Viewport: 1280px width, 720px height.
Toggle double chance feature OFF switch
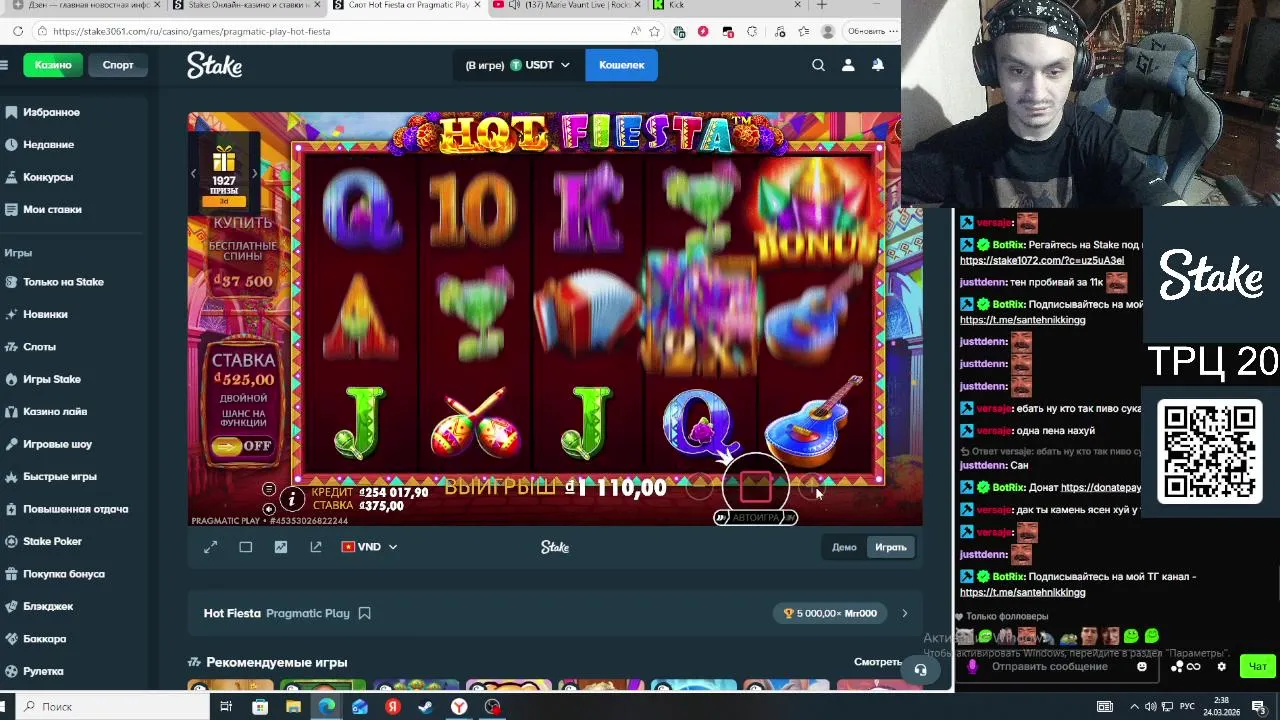(242, 446)
